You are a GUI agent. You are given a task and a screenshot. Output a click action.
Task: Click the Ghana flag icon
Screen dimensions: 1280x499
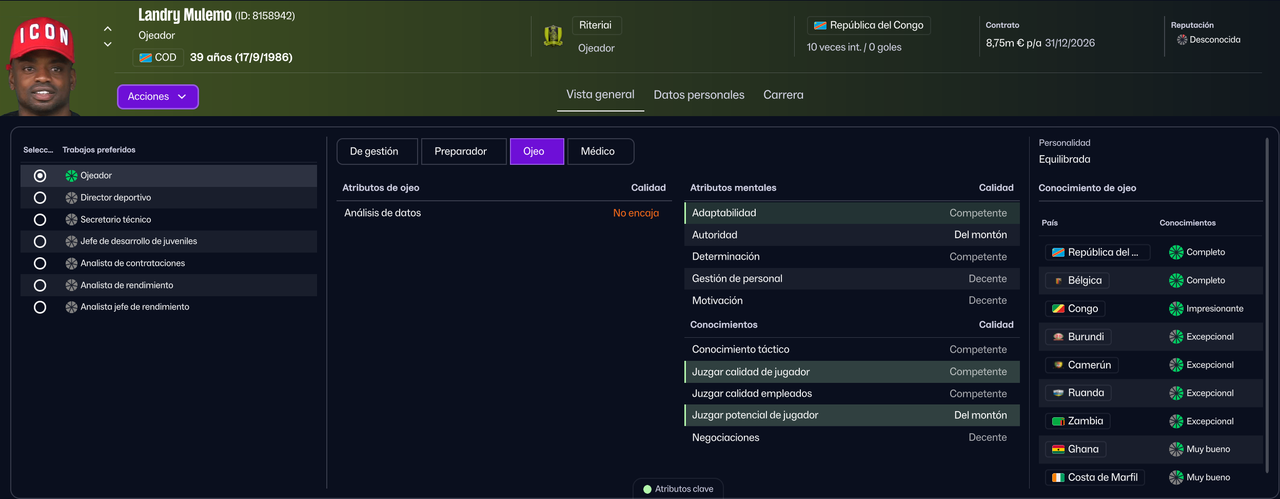point(1057,449)
